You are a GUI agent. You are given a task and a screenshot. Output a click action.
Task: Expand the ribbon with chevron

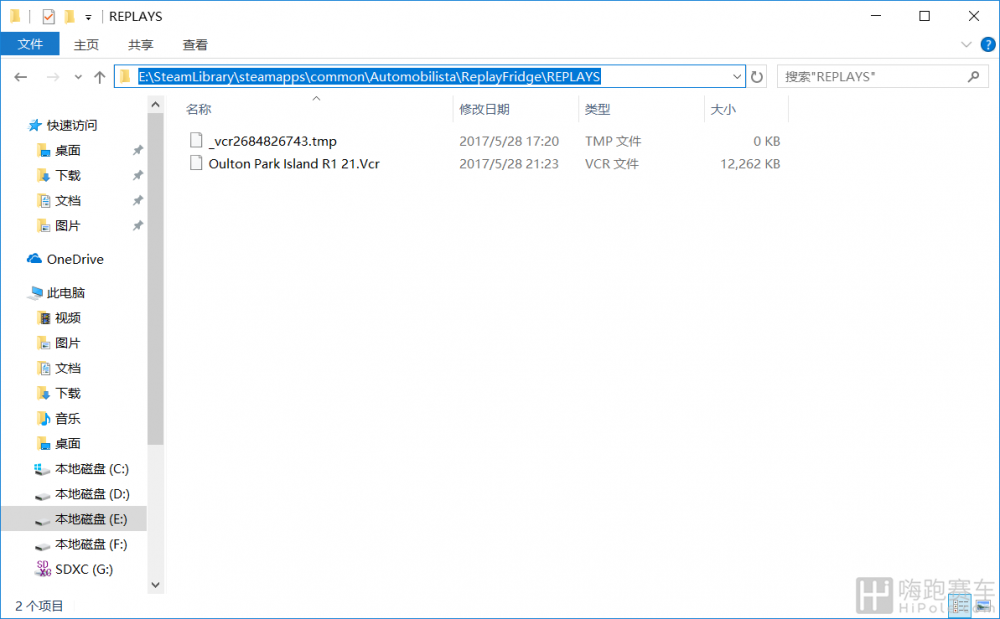click(x=966, y=45)
